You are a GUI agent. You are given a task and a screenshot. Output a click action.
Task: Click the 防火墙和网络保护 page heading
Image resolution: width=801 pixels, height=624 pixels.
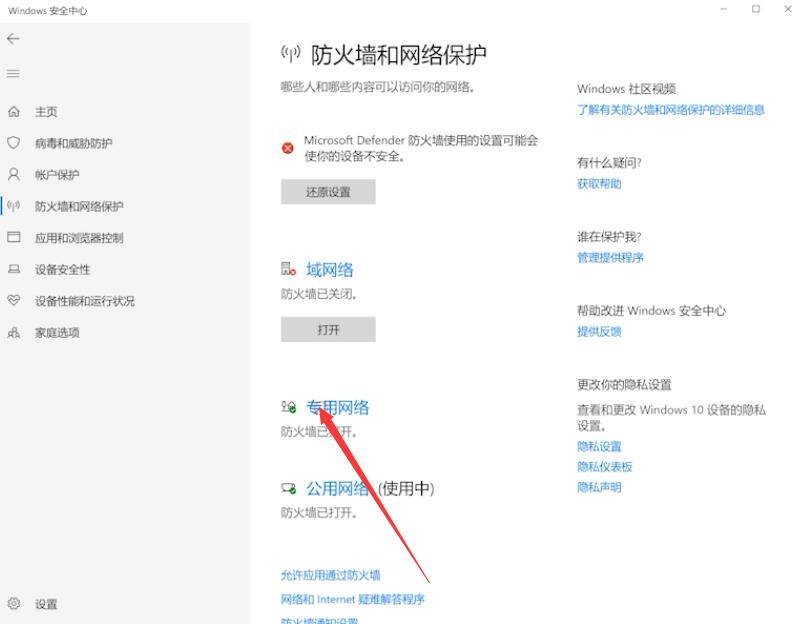click(x=398, y=55)
